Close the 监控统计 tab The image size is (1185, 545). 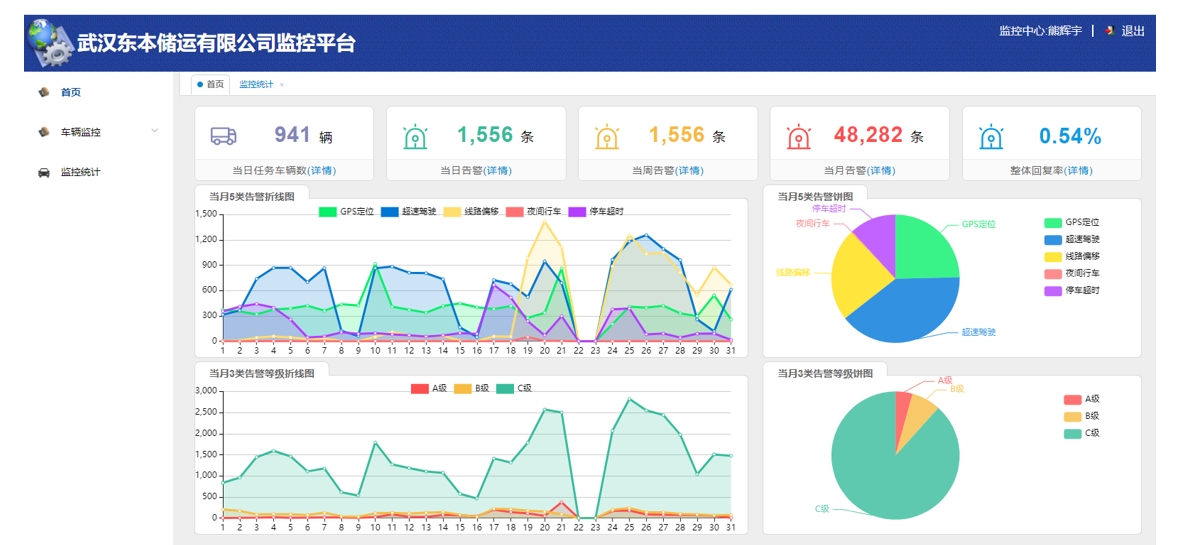[282, 85]
